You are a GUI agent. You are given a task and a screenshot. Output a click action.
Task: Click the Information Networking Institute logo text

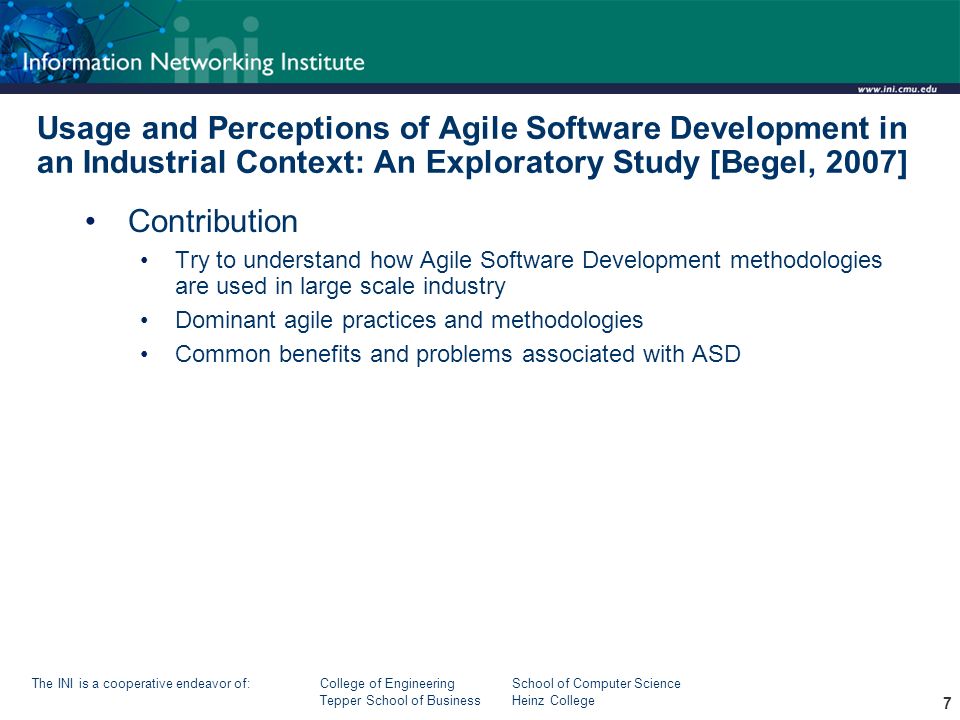(193, 62)
